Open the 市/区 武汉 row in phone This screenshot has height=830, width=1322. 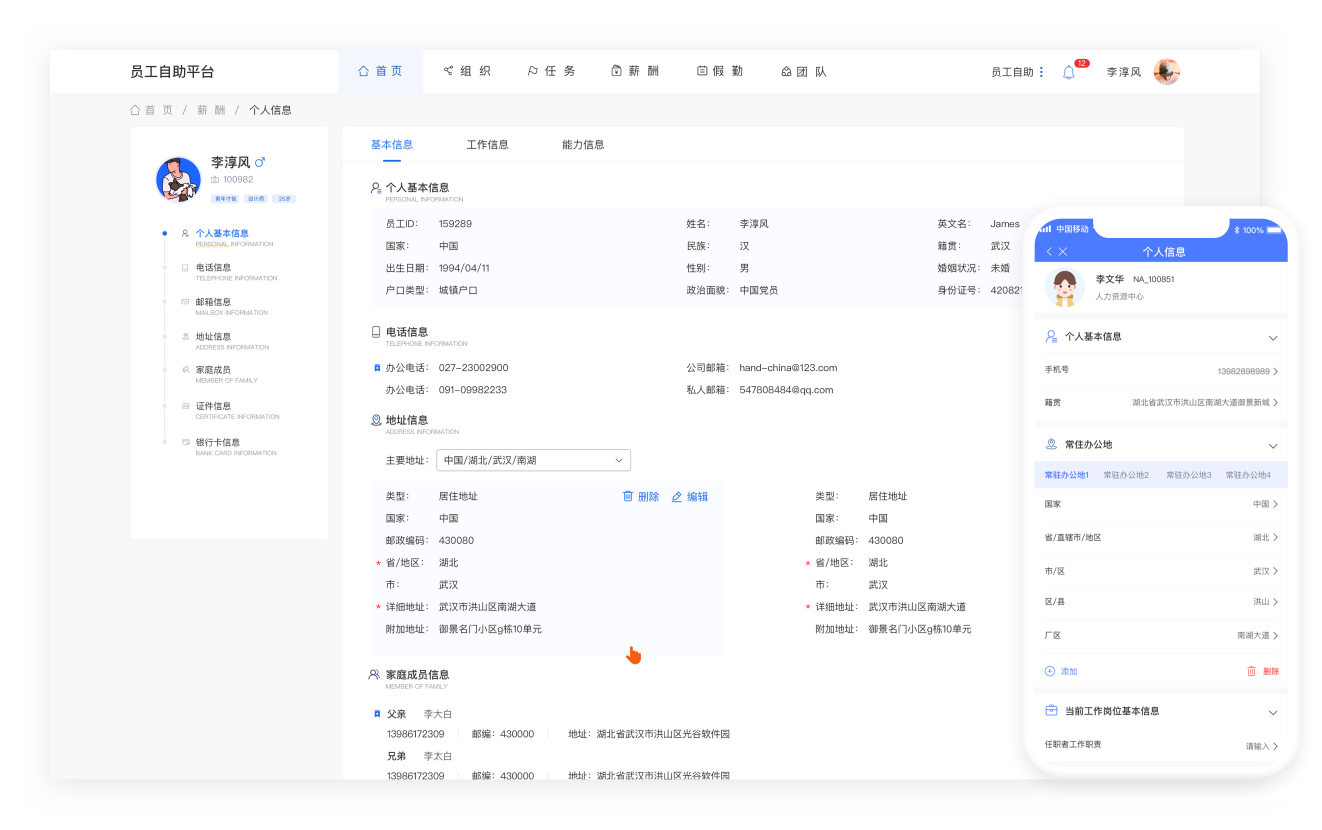tap(1161, 571)
